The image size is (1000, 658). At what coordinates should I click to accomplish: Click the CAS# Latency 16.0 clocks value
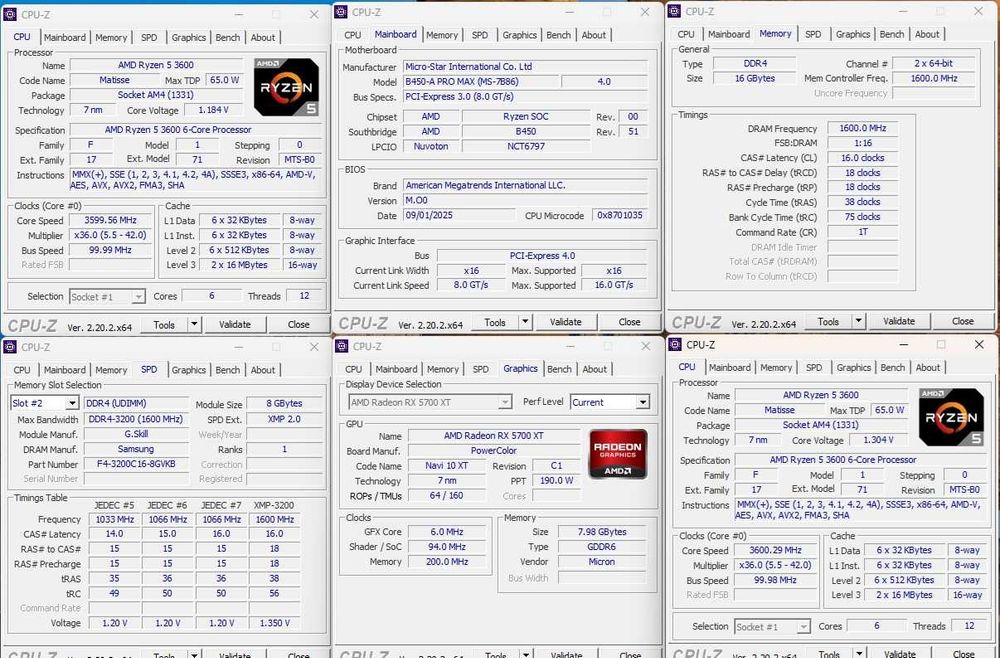pyautogui.click(x=862, y=157)
